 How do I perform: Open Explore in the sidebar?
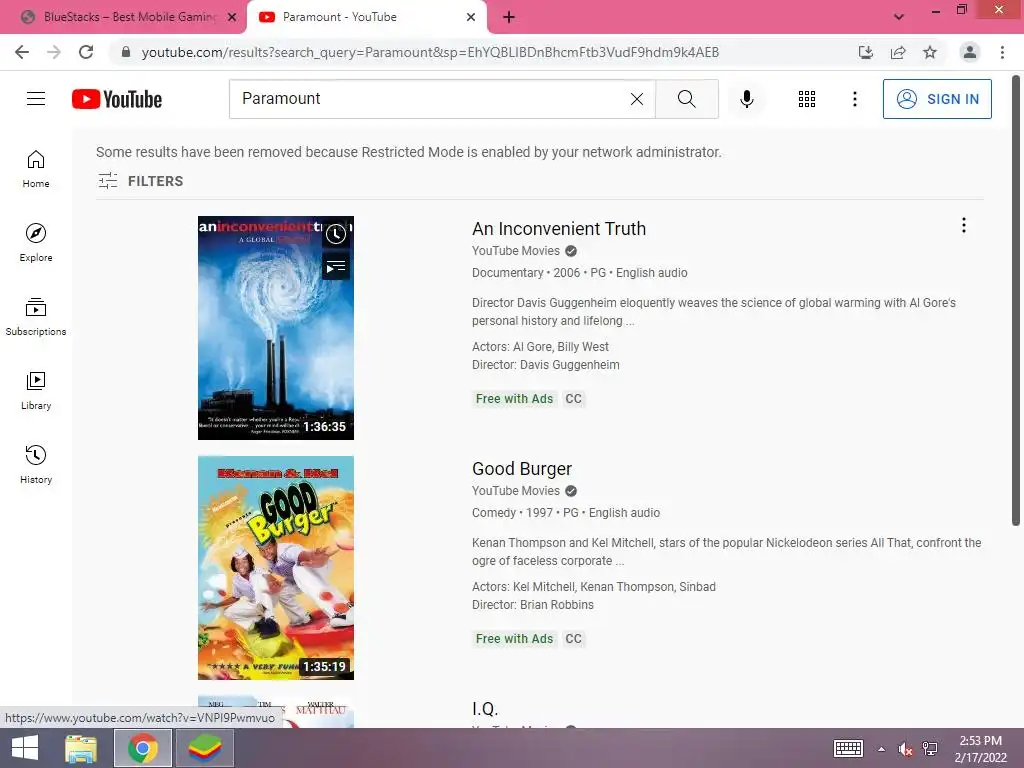36,242
